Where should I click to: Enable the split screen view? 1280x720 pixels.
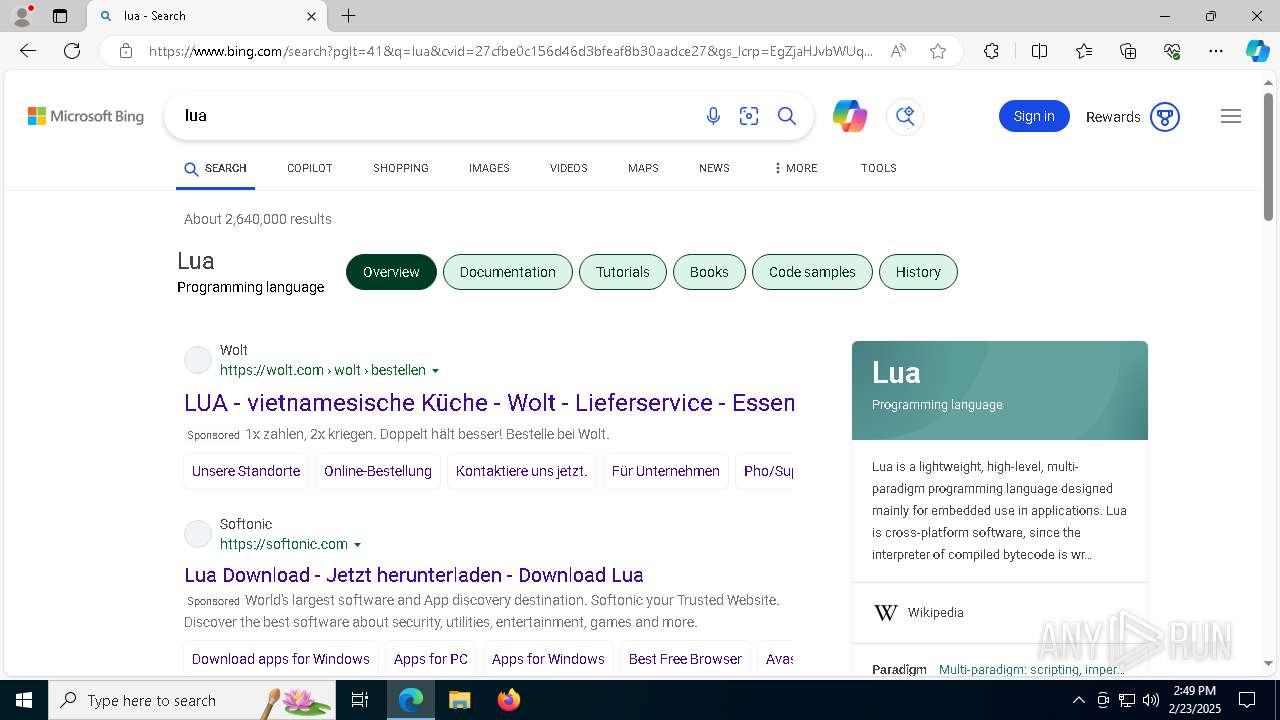(x=1039, y=51)
